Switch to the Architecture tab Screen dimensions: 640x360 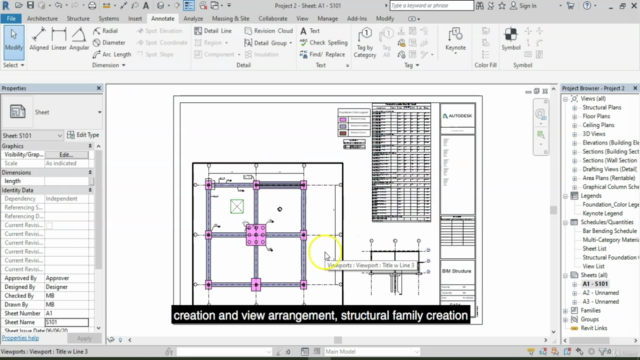click(x=42, y=18)
